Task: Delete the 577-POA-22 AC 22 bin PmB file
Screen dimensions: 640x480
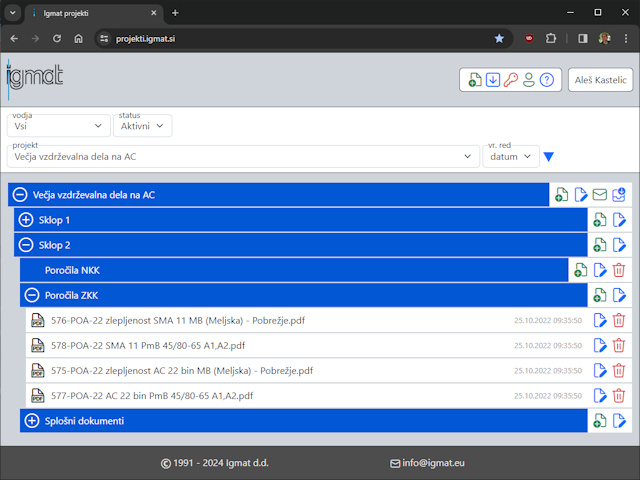Action: (619, 396)
